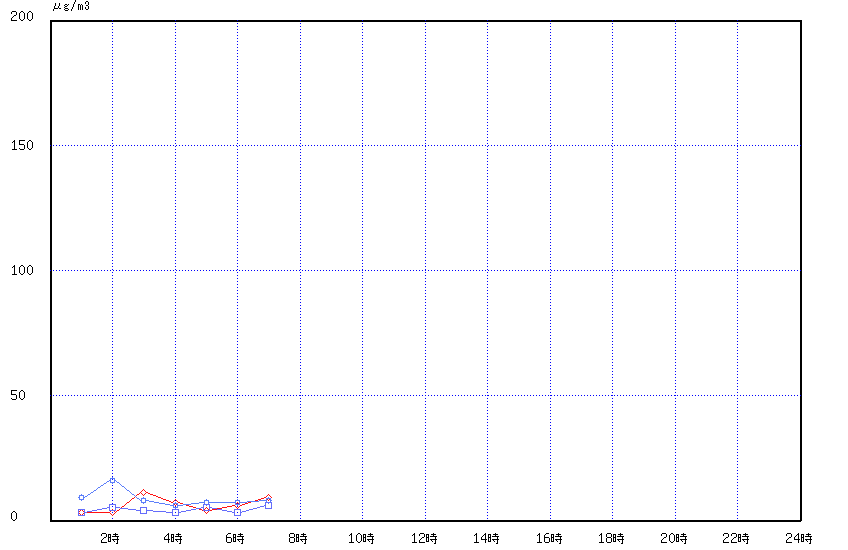Click the 0 y-axis label
848x550 pixels.
[x=15, y=518]
